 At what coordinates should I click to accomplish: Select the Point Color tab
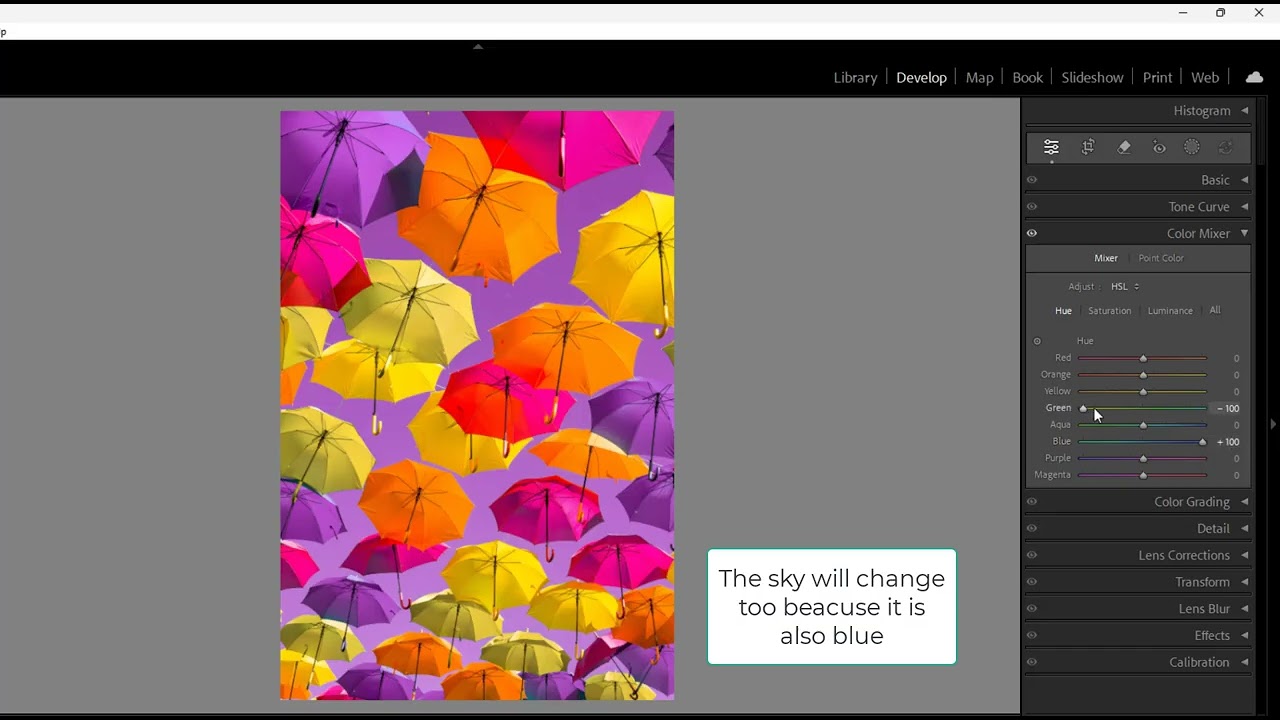click(x=1160, y=258)
